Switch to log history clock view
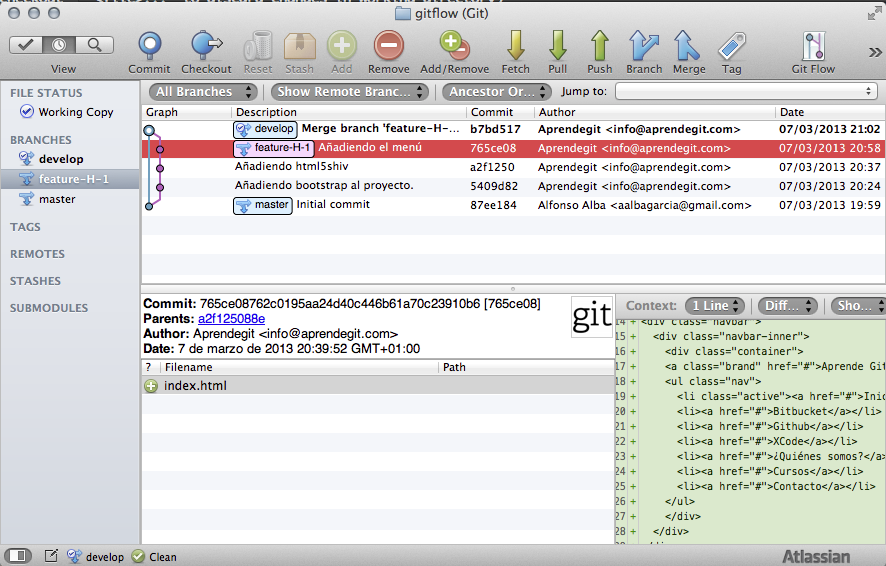This screenshot has width=886, height=566. (x=60, y=45)
